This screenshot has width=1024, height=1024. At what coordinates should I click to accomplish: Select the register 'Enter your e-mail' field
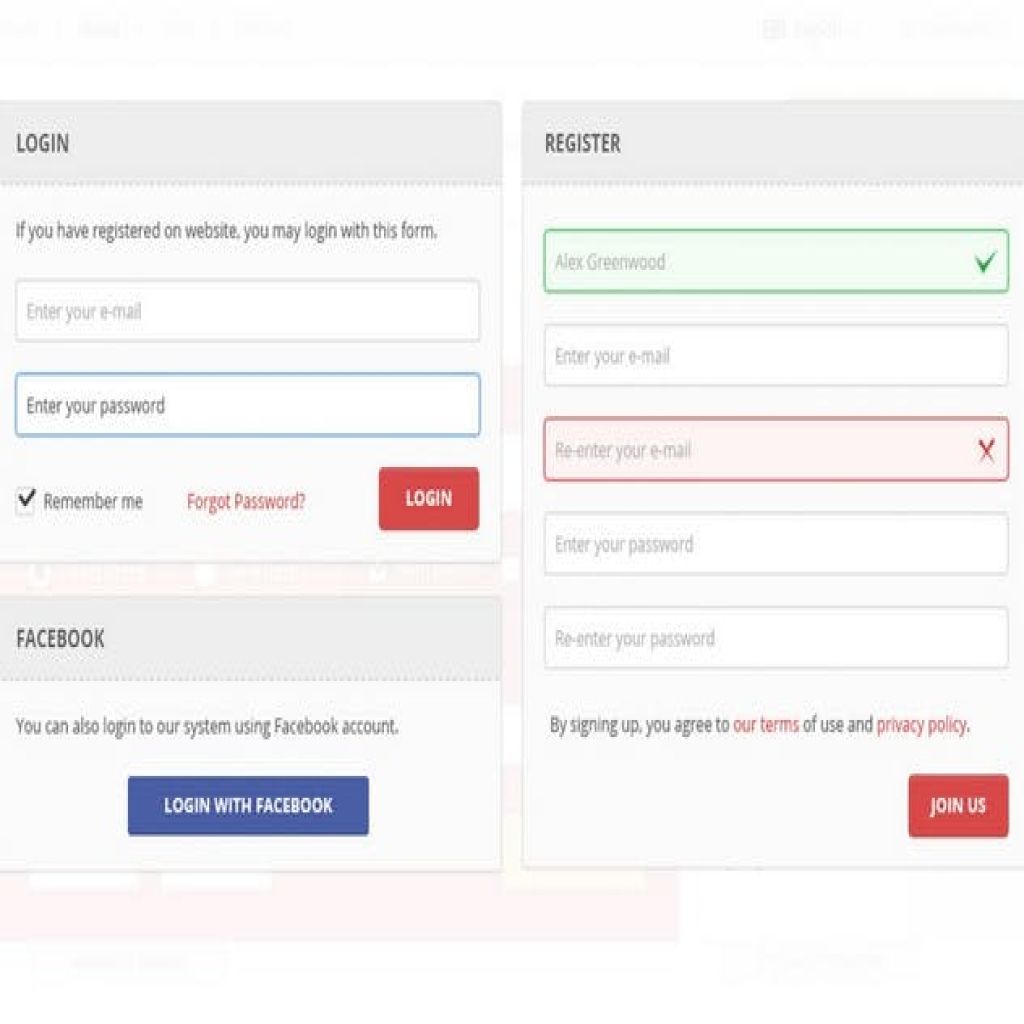[775, 356]
